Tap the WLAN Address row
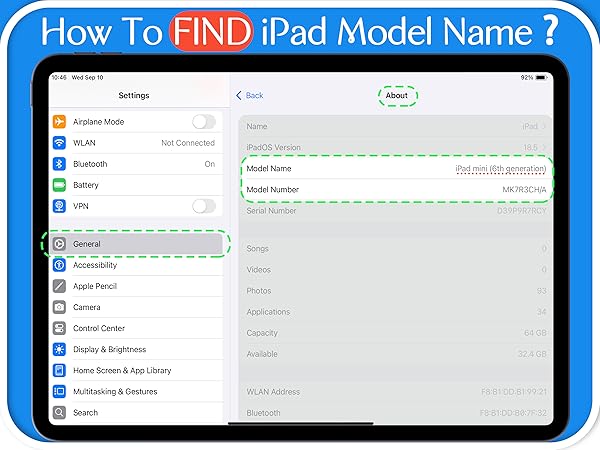Viewport: 600px width, 450px height. point(396,392)
